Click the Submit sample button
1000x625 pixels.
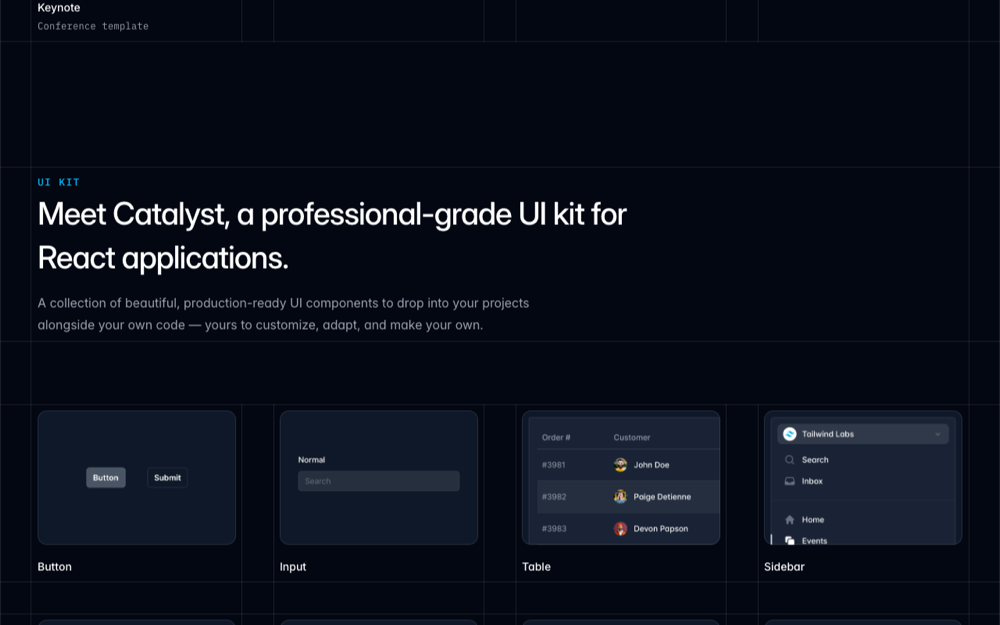167,478
